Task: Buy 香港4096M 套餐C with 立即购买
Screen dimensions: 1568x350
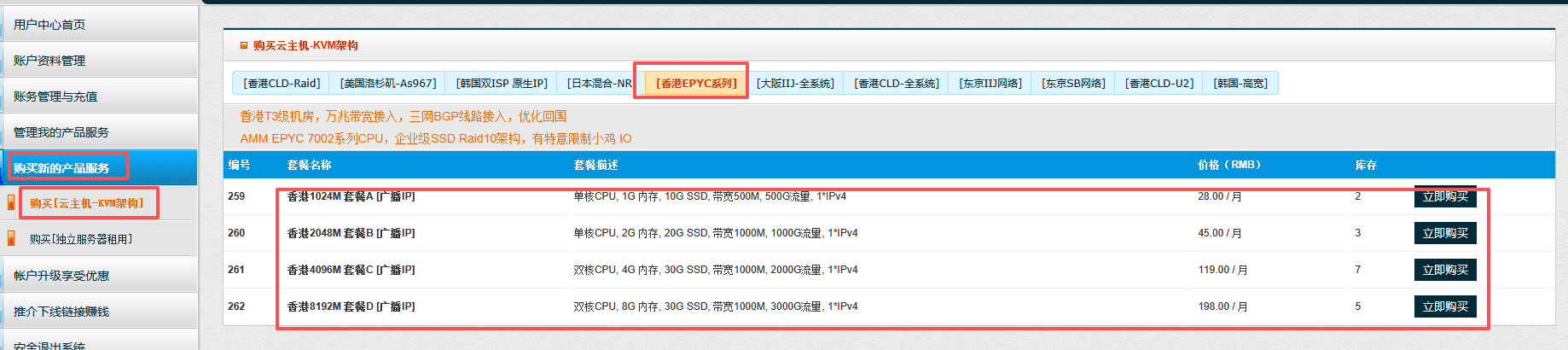Action: click(x=1445, y=270)
